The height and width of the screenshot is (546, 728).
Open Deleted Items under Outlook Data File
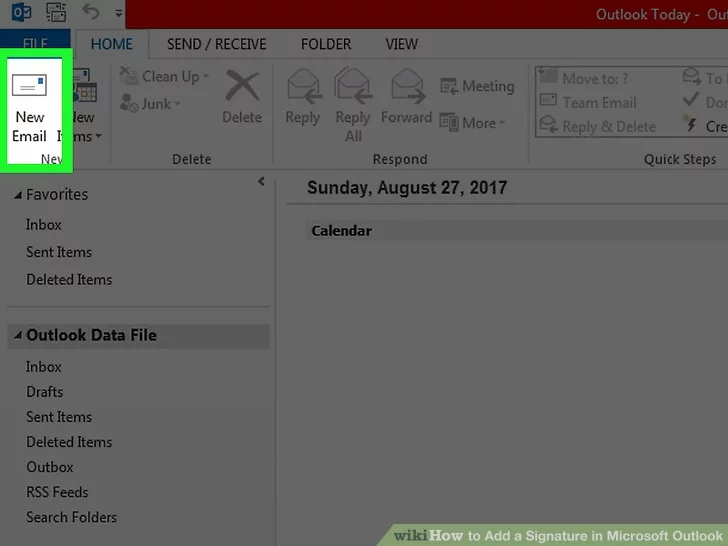pos(69,442)
